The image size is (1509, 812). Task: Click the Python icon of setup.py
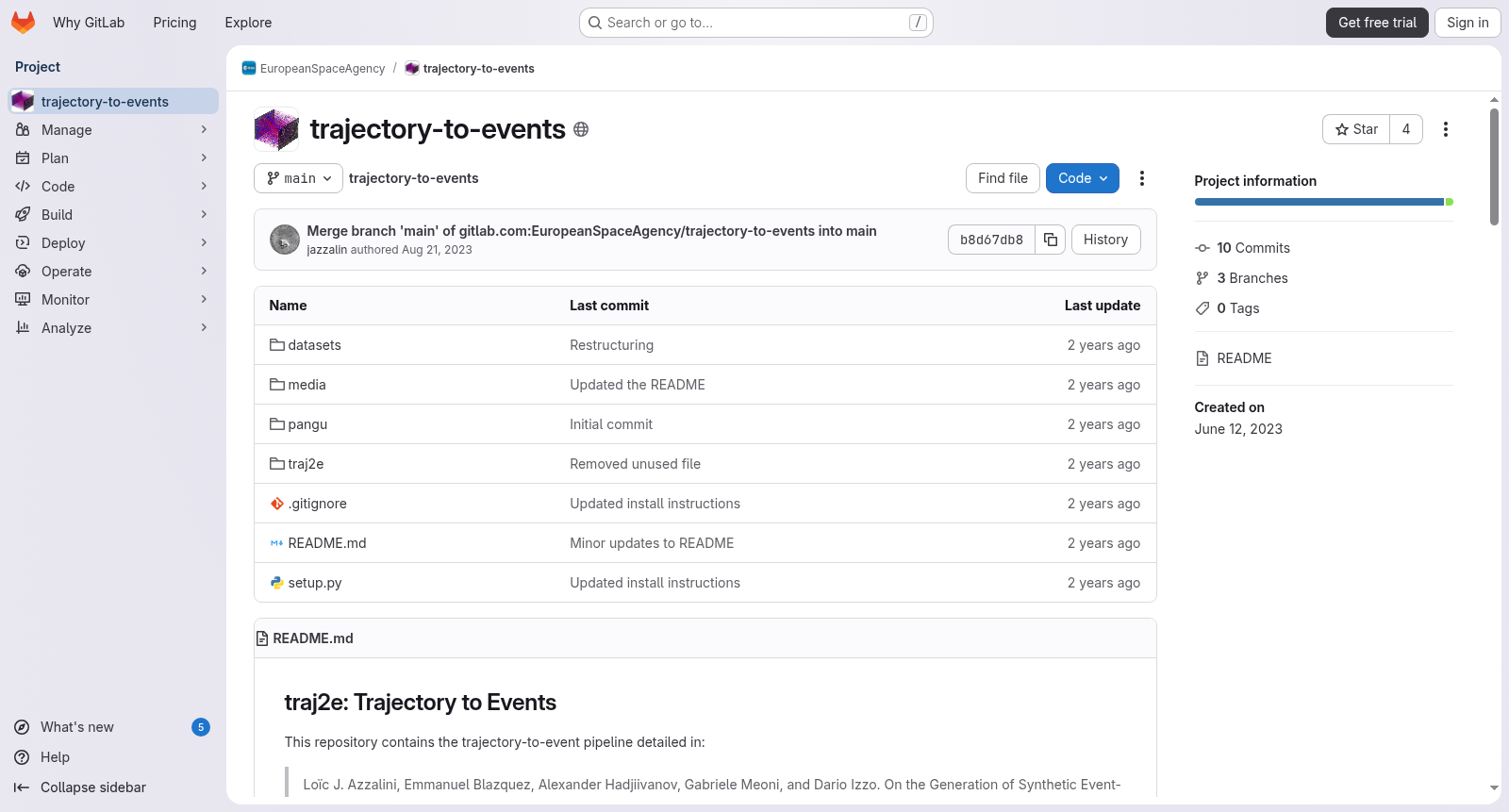click(277, 583)
